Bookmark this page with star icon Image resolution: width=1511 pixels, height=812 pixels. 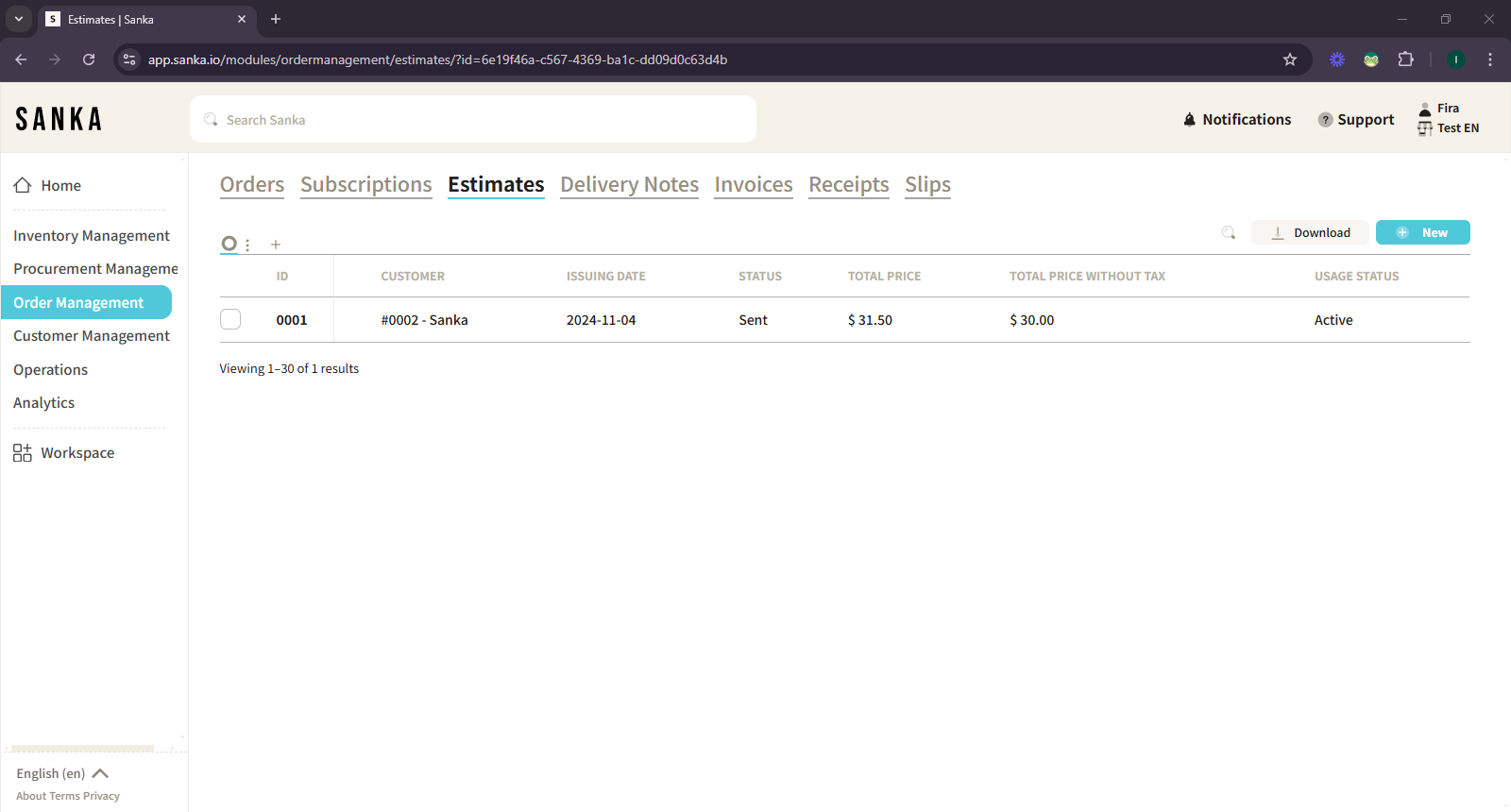[1289, 59]
